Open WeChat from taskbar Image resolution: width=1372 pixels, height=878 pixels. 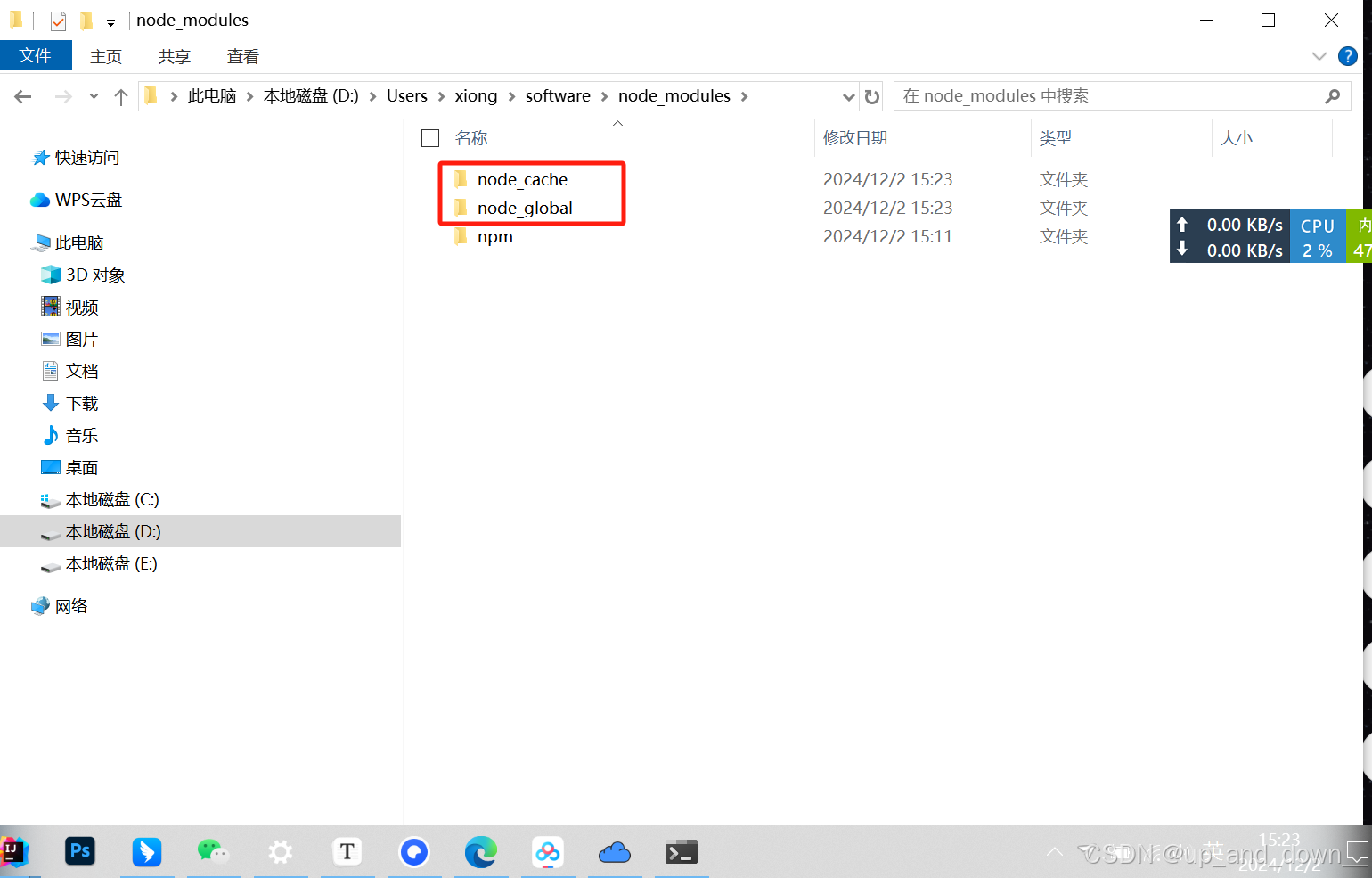213,852
